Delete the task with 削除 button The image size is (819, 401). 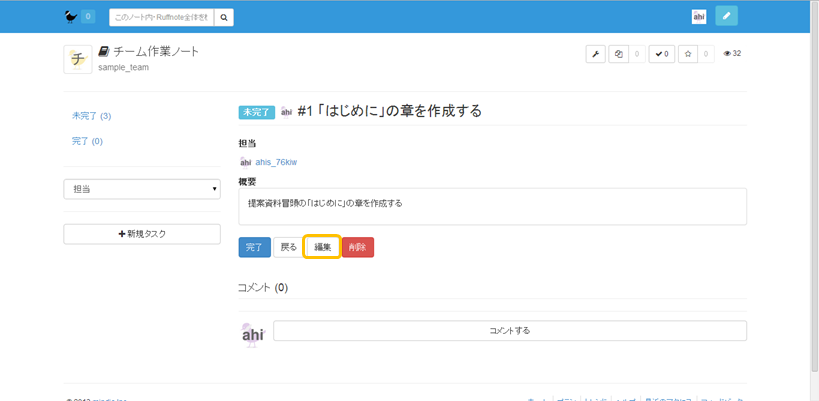(x=357, y=247)
